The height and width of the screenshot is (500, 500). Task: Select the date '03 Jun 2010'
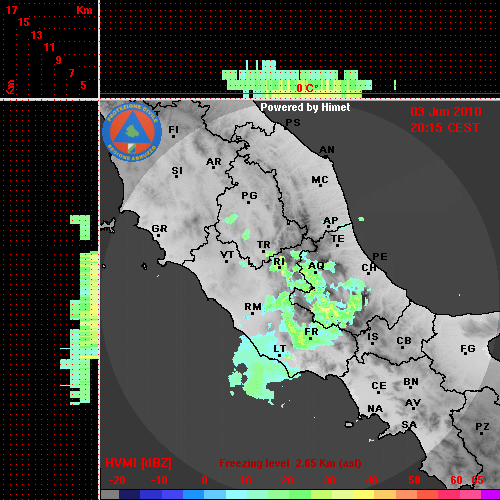446,112
